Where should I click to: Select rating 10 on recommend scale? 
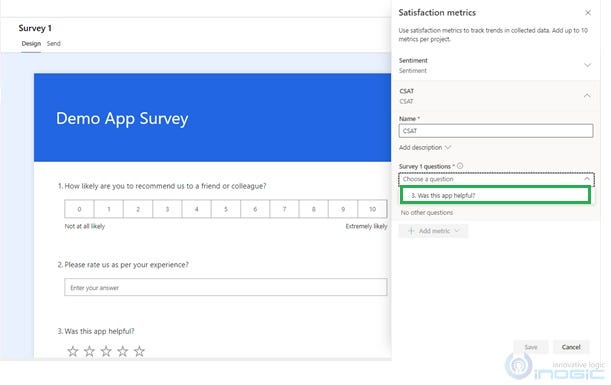coord(373,209)
